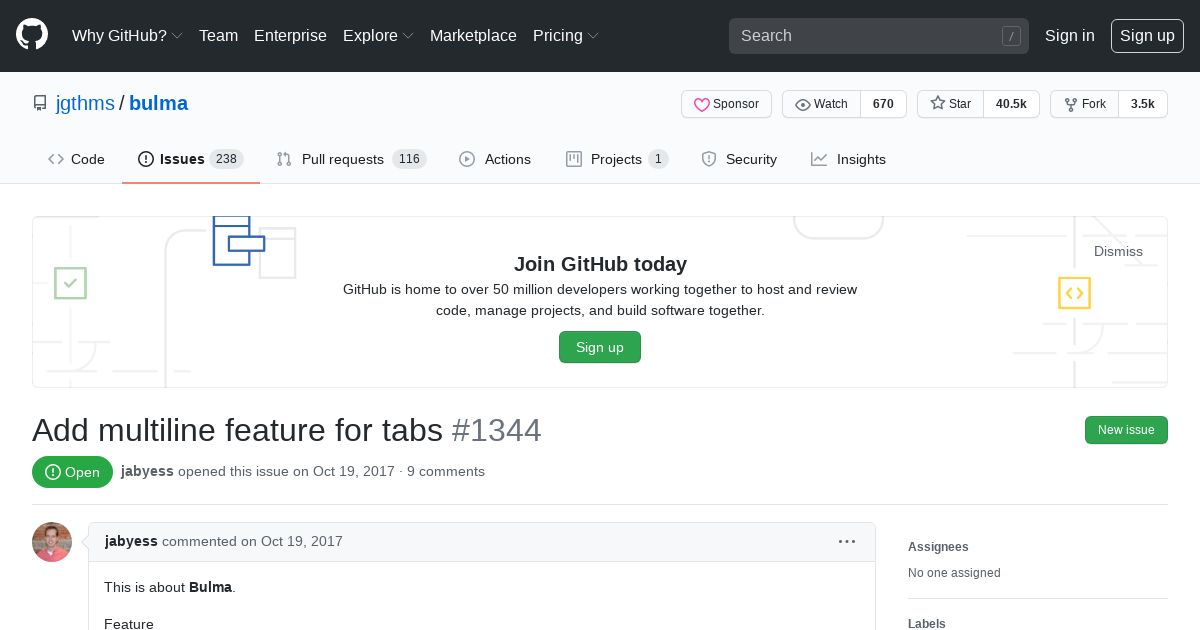Click Sign up in the header

point(1147,36)
